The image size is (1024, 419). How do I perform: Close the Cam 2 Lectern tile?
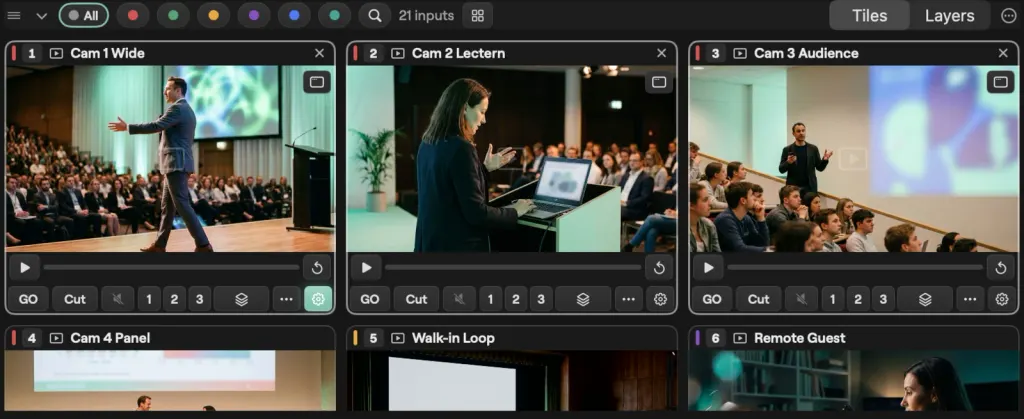point(662,54)
